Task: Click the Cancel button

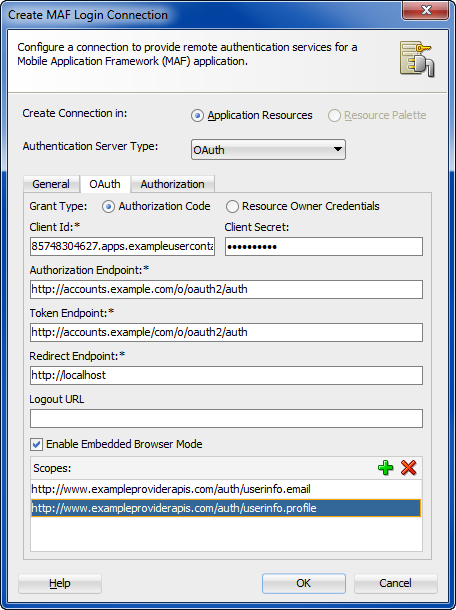Action: [x=395, y=583]
